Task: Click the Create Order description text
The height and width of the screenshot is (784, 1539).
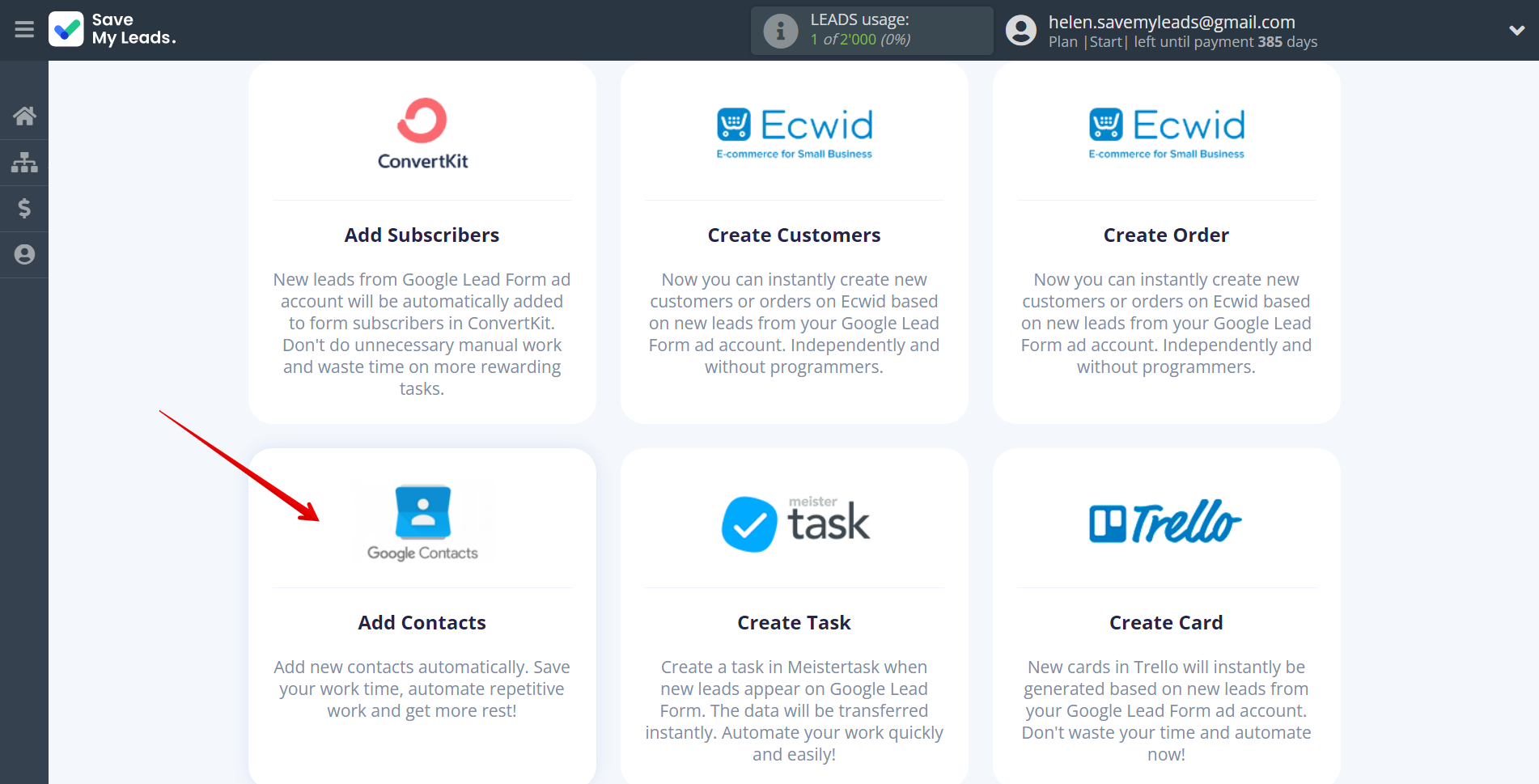Action: click(1166, 324)
